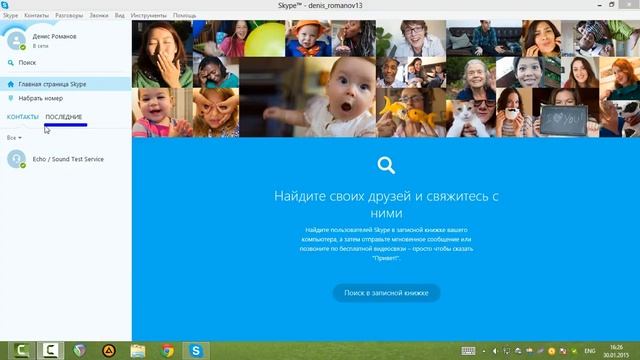
Task: Click the large white magnifier icon
Action: (x=386, y=165)
